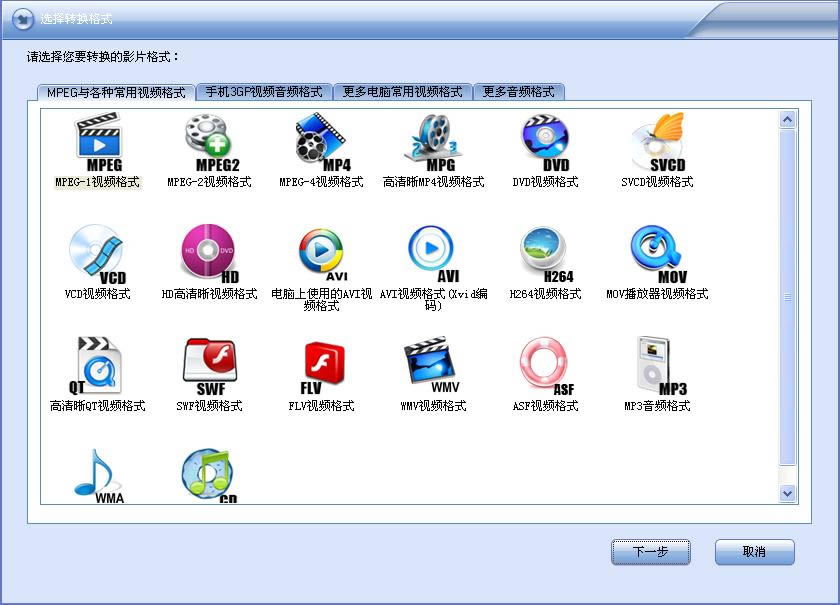Pick the MP4 film reel icon
Screen dimensions: 840x605
click(x=322, y=142)
